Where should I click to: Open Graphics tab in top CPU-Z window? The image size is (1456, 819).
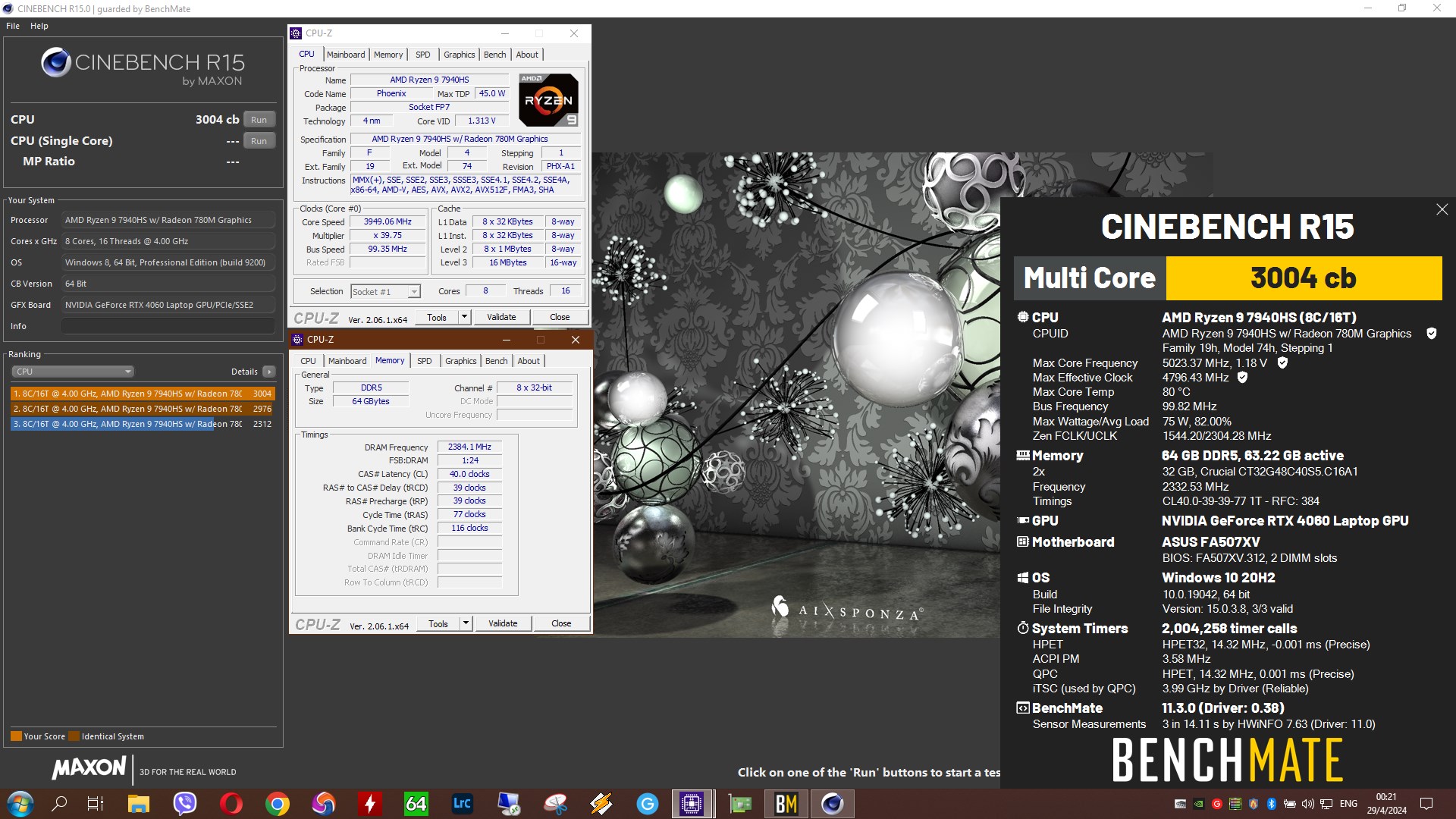(x=460, y=55)
